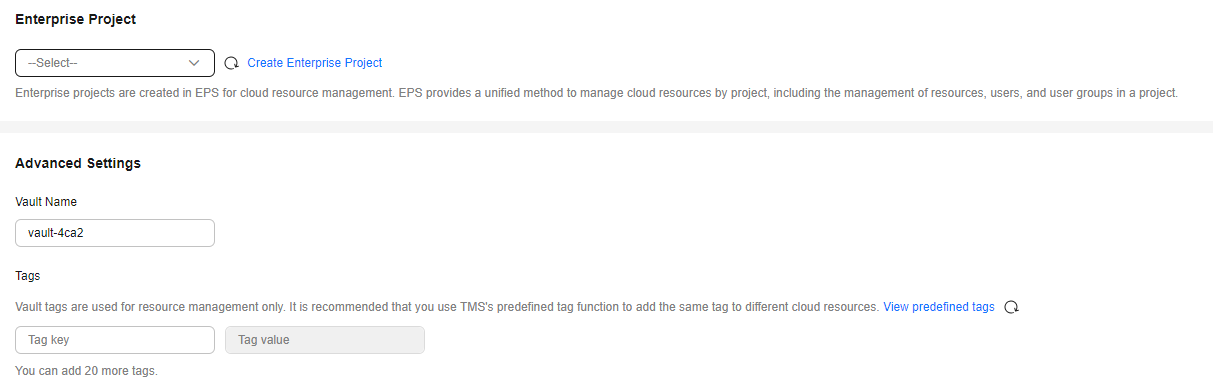Refresh the predefined tags list

(x=1011, y=307)
